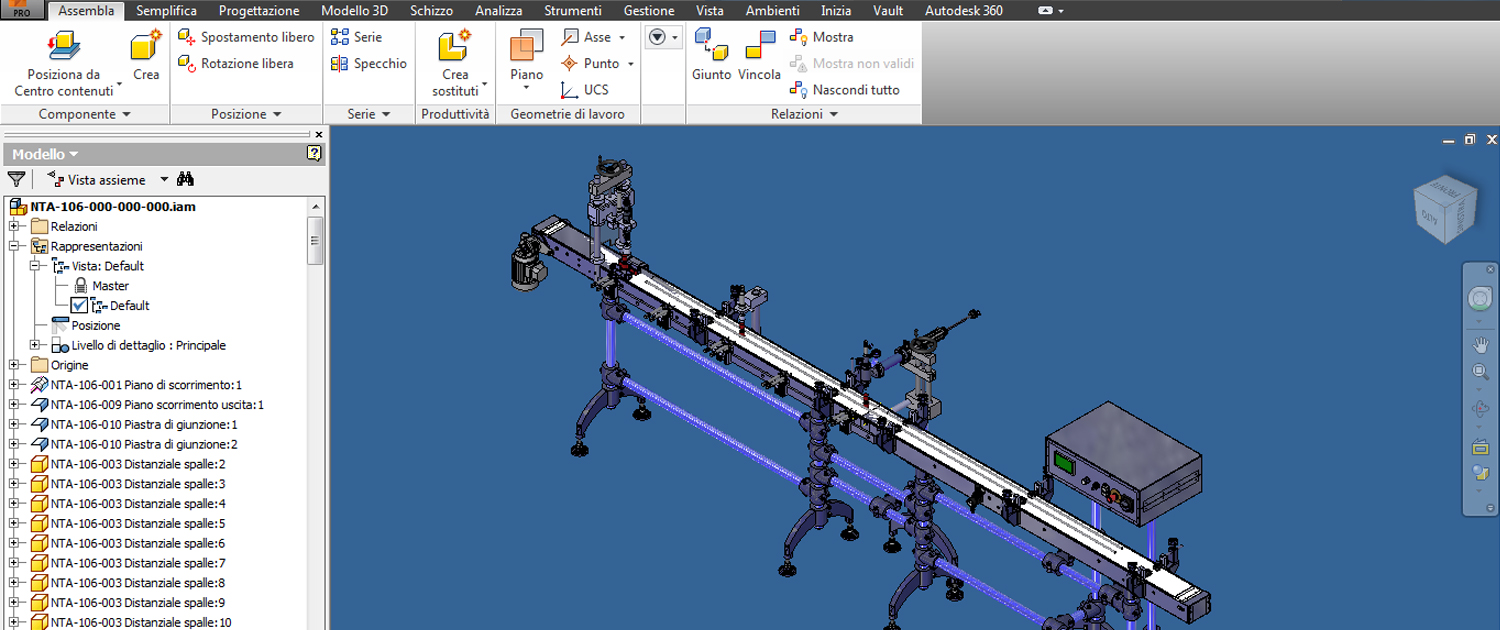
Task: Open the filter funnel in model browser
Action: [x=16, y=180]
